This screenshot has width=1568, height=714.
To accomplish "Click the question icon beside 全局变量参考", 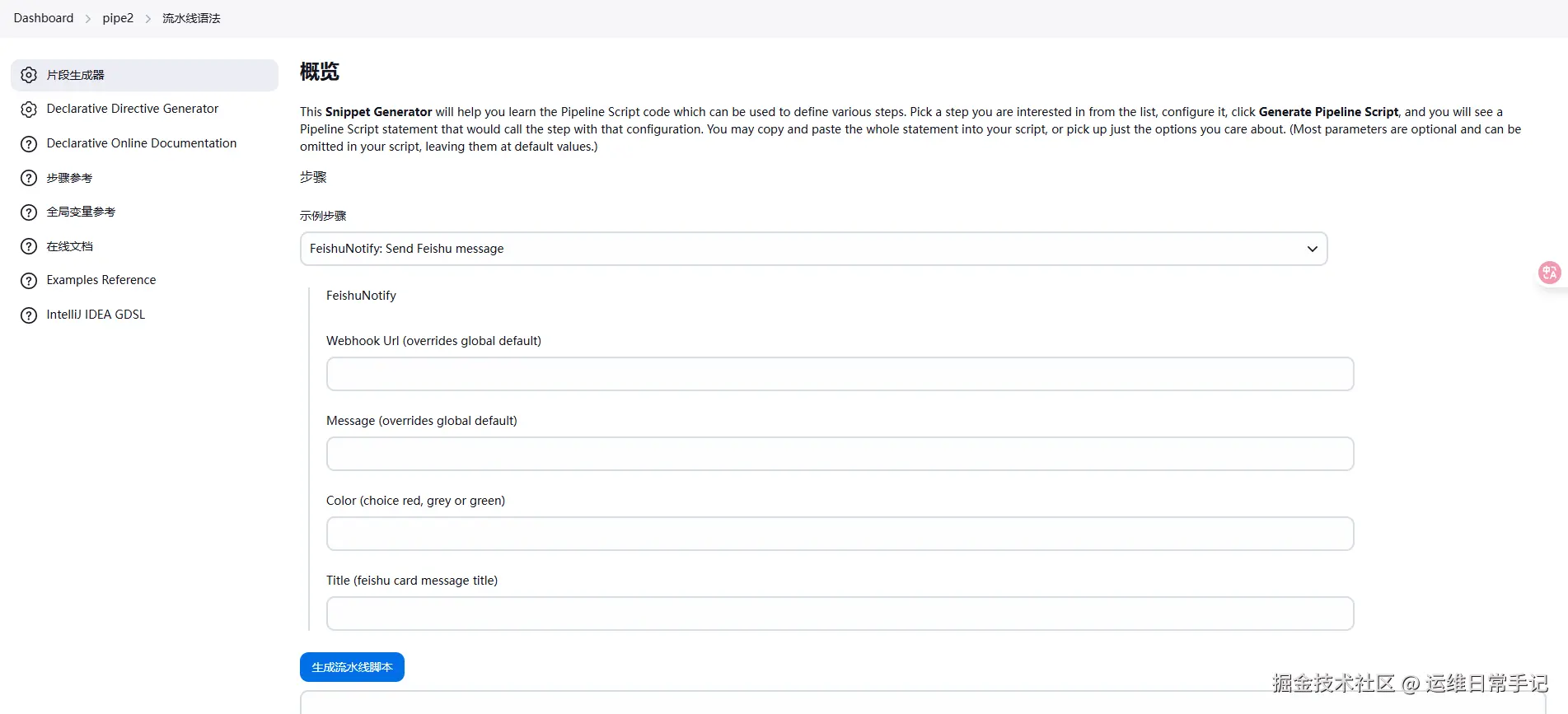I will tap(29, 212).
